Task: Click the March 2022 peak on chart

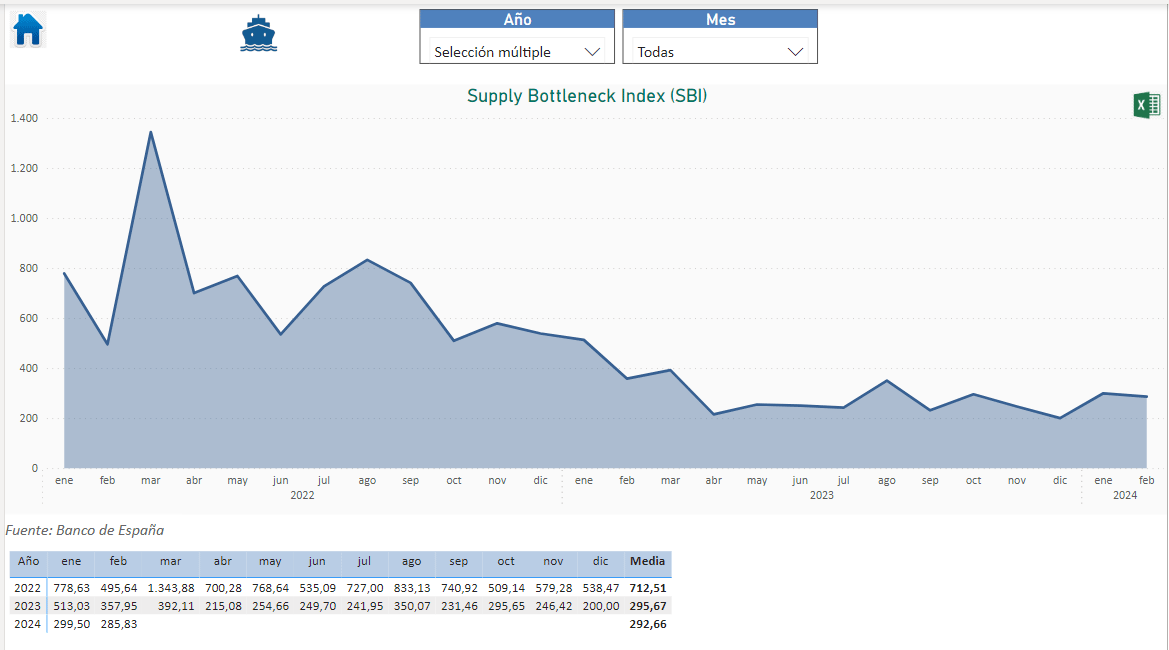Action: point(151,133)
